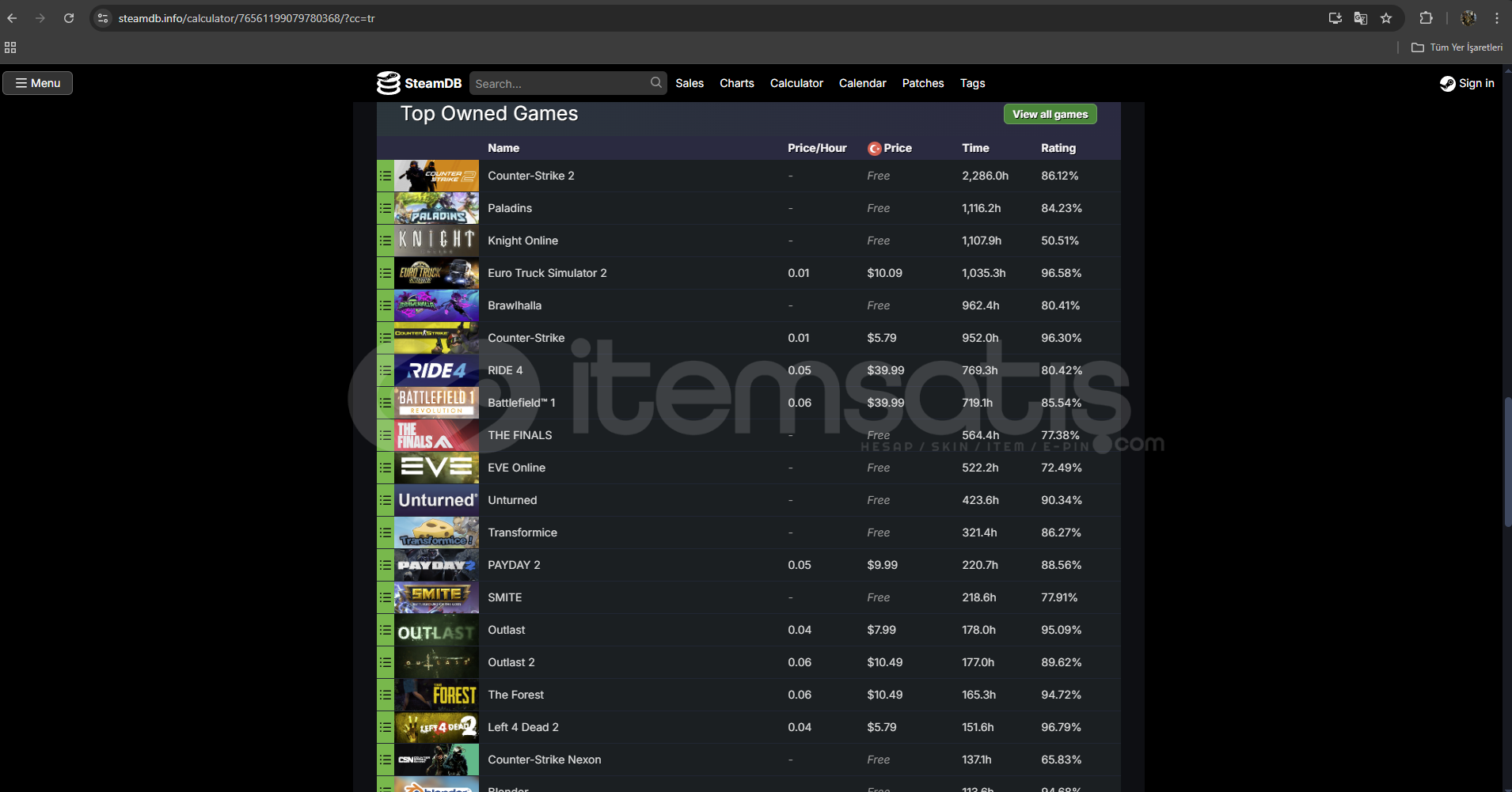Open the browser extensions puzzle icon
This screenshot has height=792, width=1512.
click(x=1426, y=18)
